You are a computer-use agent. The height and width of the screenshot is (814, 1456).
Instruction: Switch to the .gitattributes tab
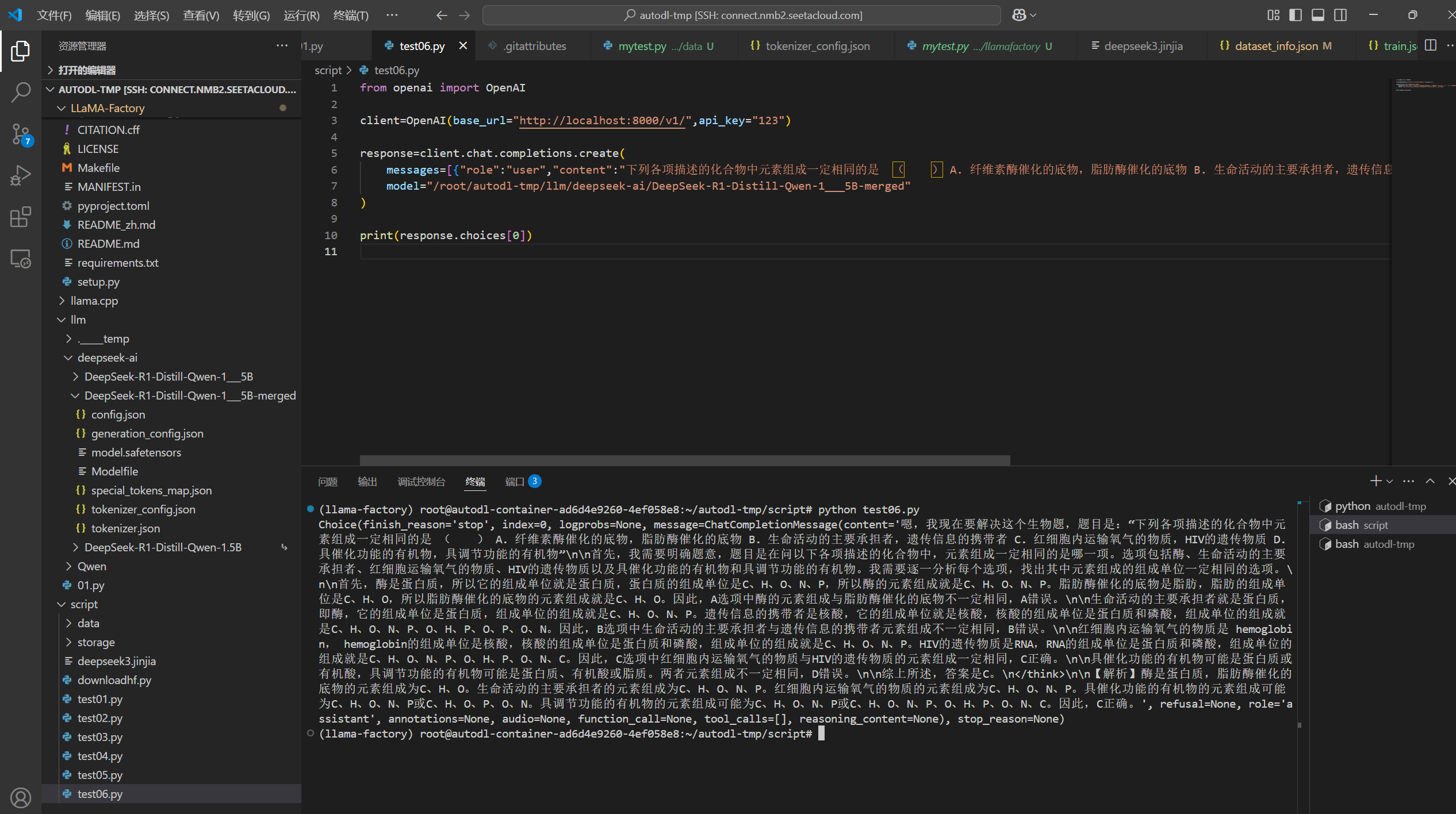[534, 45]
